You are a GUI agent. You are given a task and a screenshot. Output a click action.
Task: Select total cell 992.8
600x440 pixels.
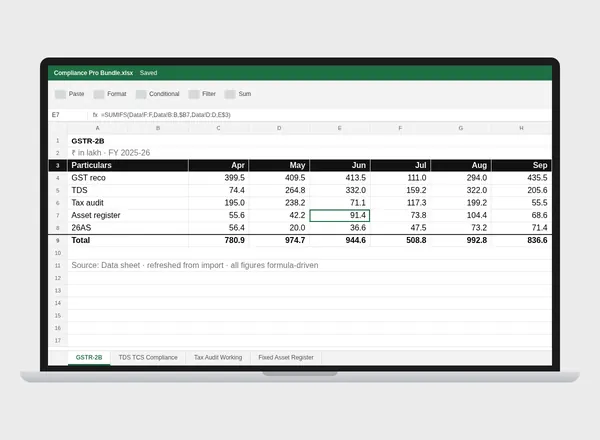[x=461, y=240]
